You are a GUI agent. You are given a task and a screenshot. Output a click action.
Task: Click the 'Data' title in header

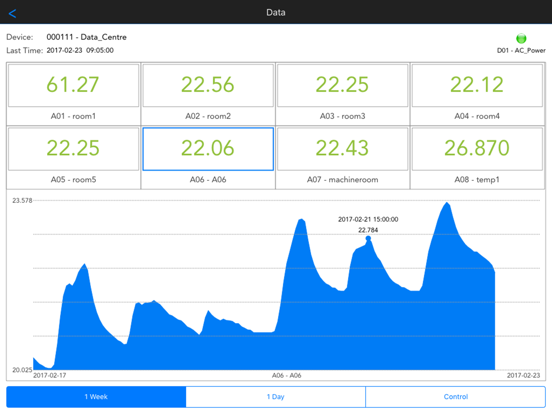[276, 13]
